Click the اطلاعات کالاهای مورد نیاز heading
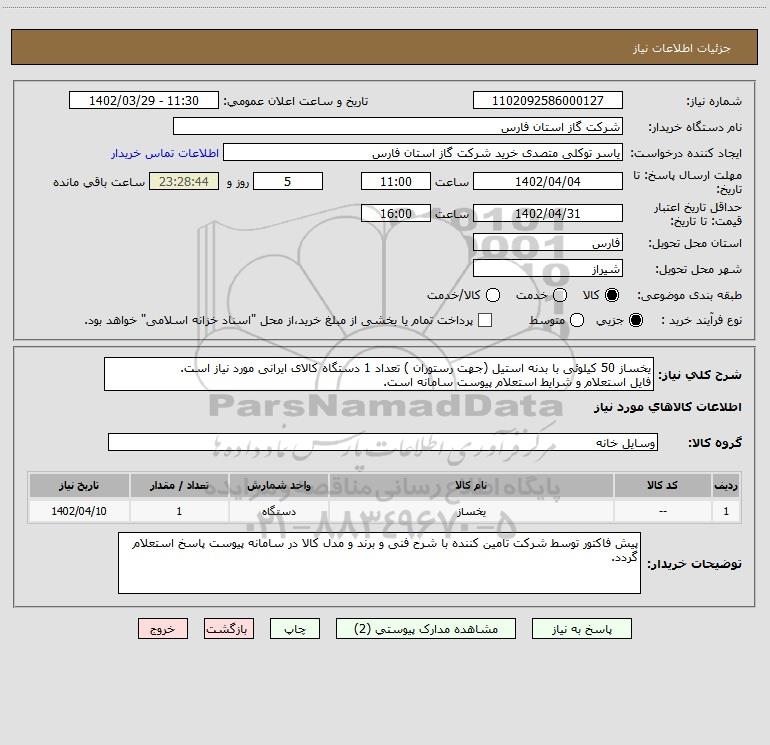Image resolution: width=770 pixels, height=745 pixels. tap(668, 407)
